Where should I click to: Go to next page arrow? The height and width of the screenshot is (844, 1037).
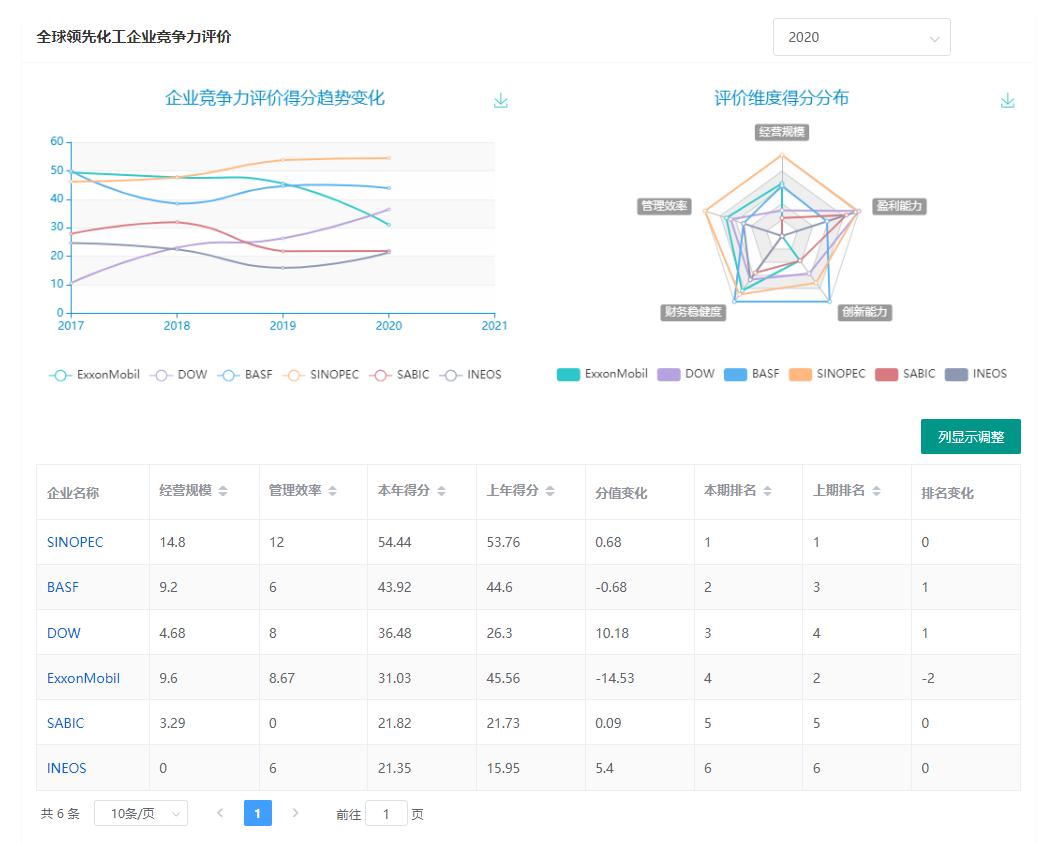[x=295, y=813]
